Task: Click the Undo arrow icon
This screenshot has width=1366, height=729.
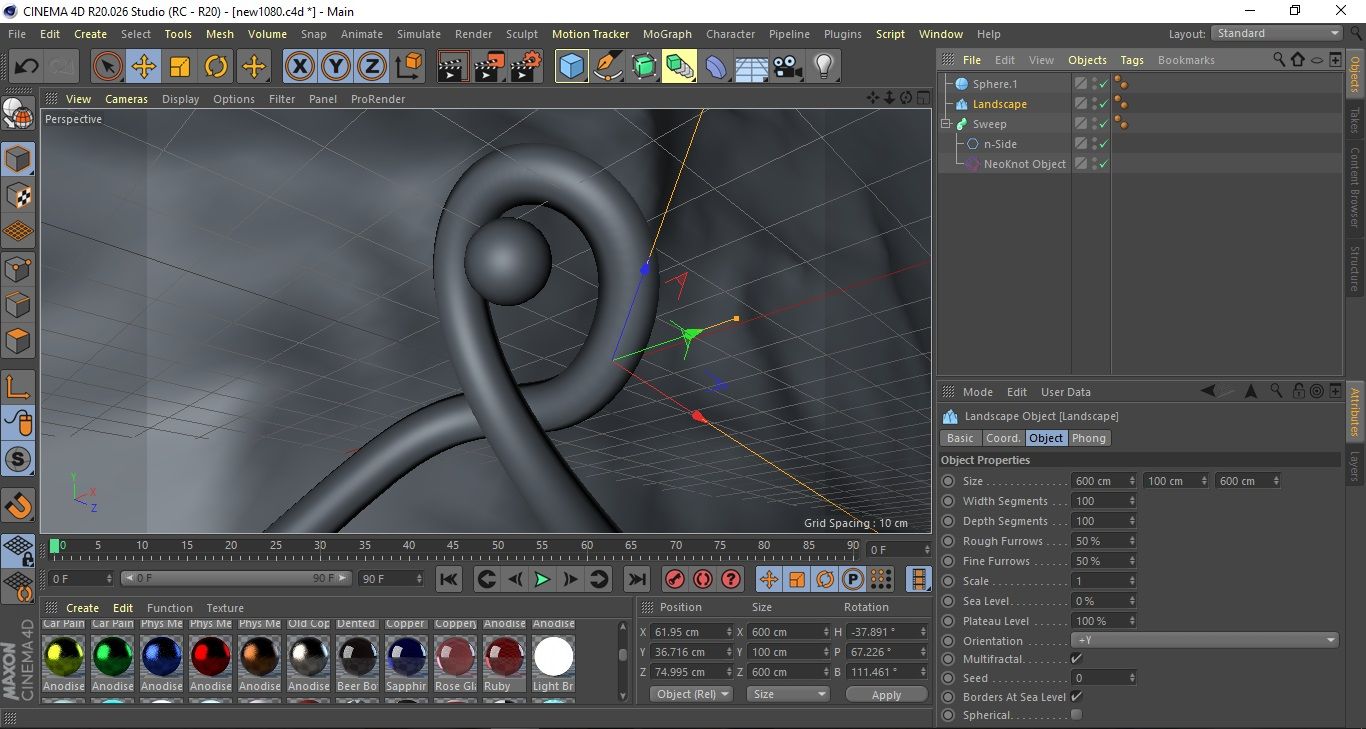Action: (x=26, y=67)
